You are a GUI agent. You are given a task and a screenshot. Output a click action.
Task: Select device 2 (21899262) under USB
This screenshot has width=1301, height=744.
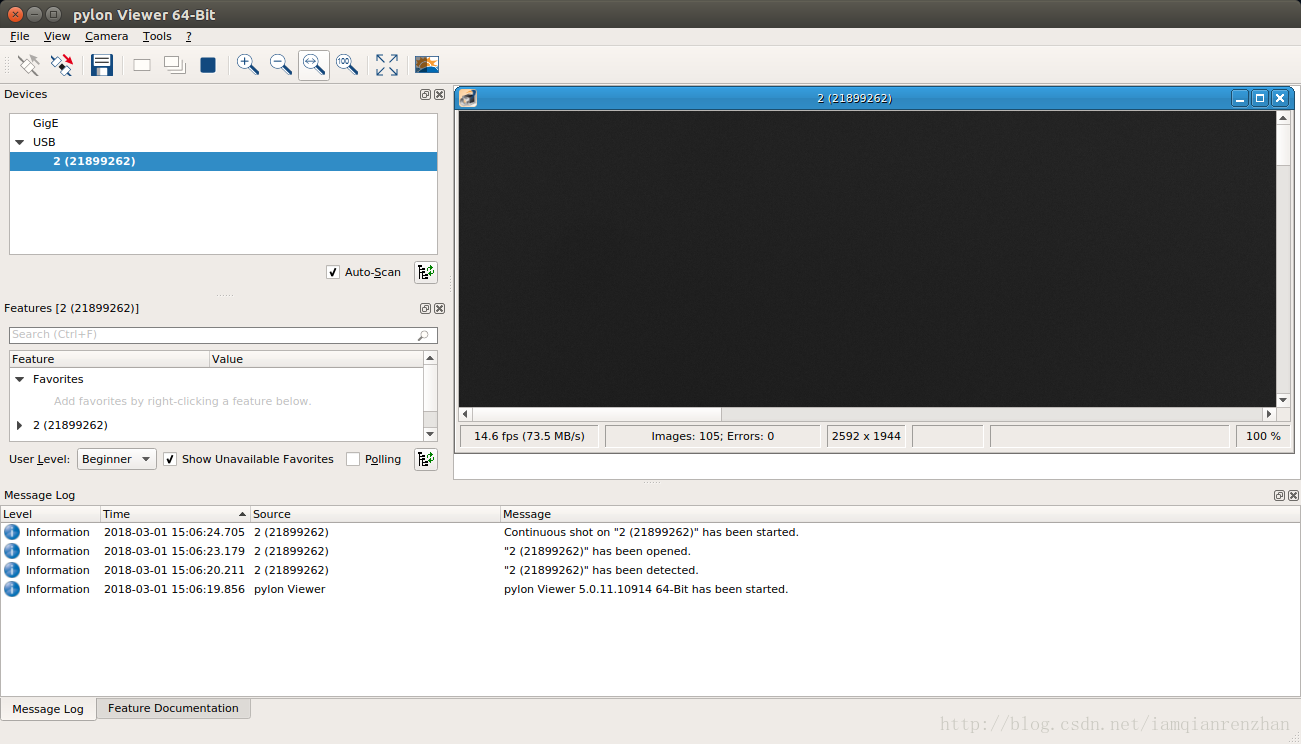coord(223,161)
